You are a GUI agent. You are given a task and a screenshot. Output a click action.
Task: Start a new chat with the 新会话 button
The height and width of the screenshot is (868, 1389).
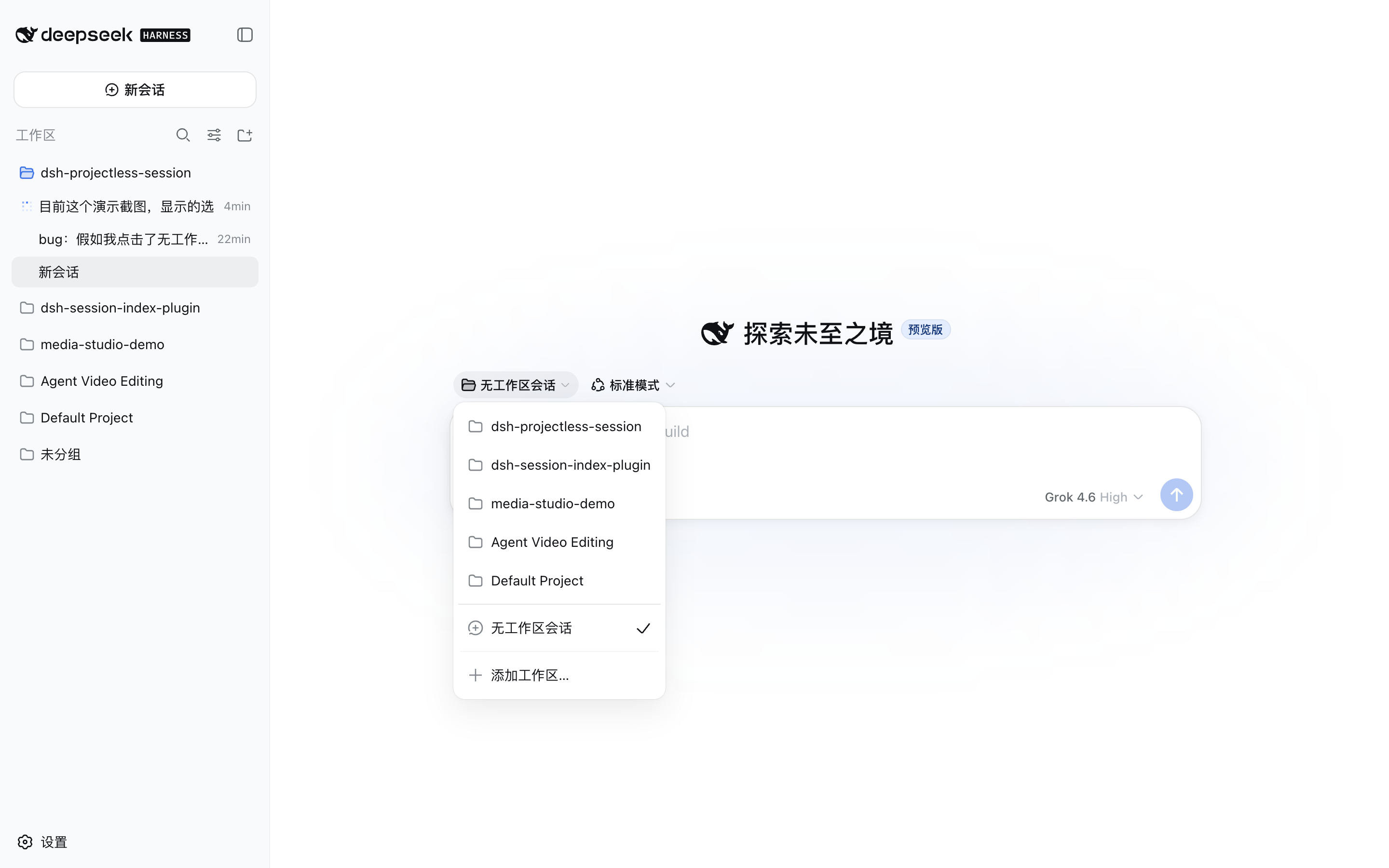pos(135,90)
